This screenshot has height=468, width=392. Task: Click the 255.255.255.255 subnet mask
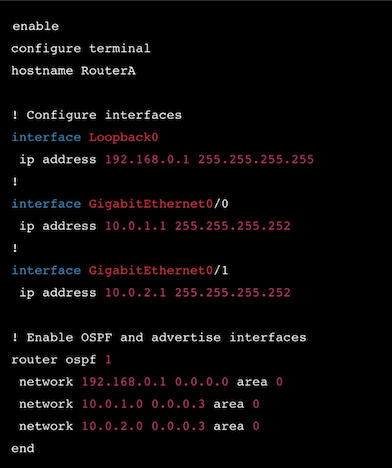[256, 159]
